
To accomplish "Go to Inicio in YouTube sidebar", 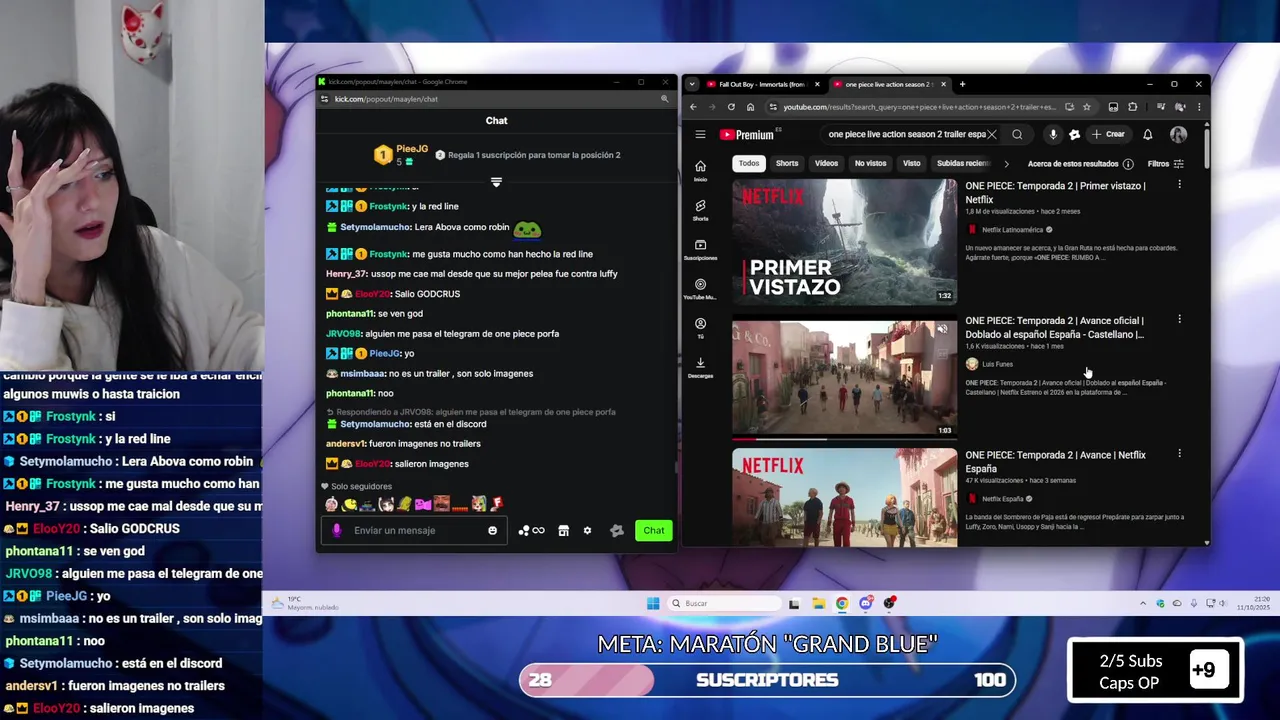I will coord(700,170).
